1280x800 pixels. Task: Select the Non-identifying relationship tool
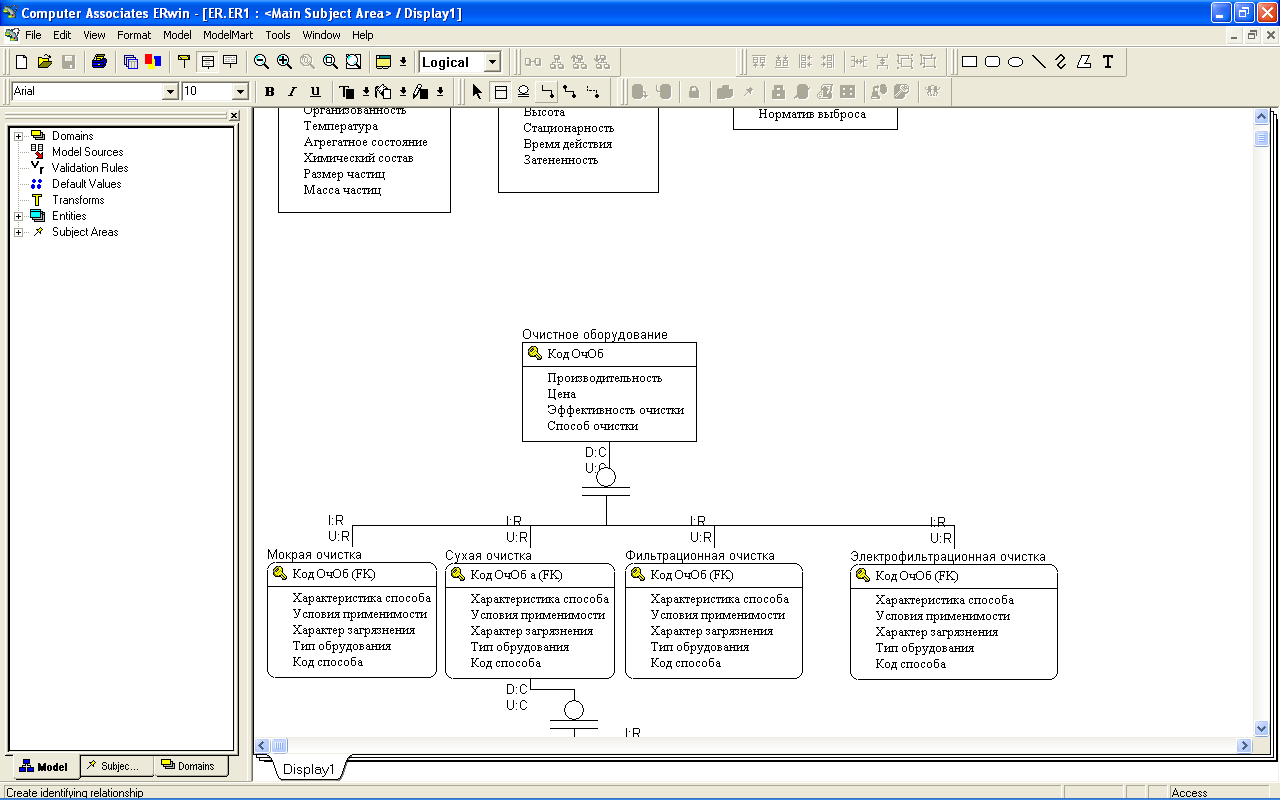592,92
